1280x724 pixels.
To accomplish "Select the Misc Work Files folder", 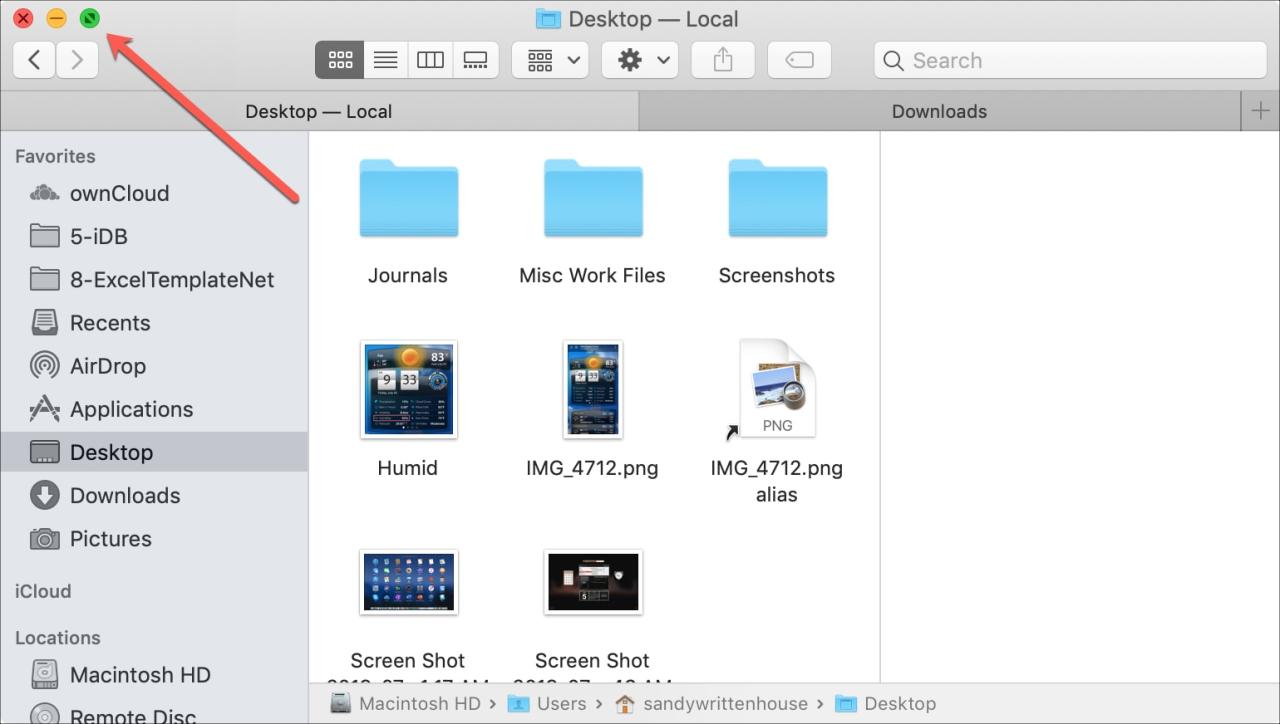I will click(x=592, y=200).
